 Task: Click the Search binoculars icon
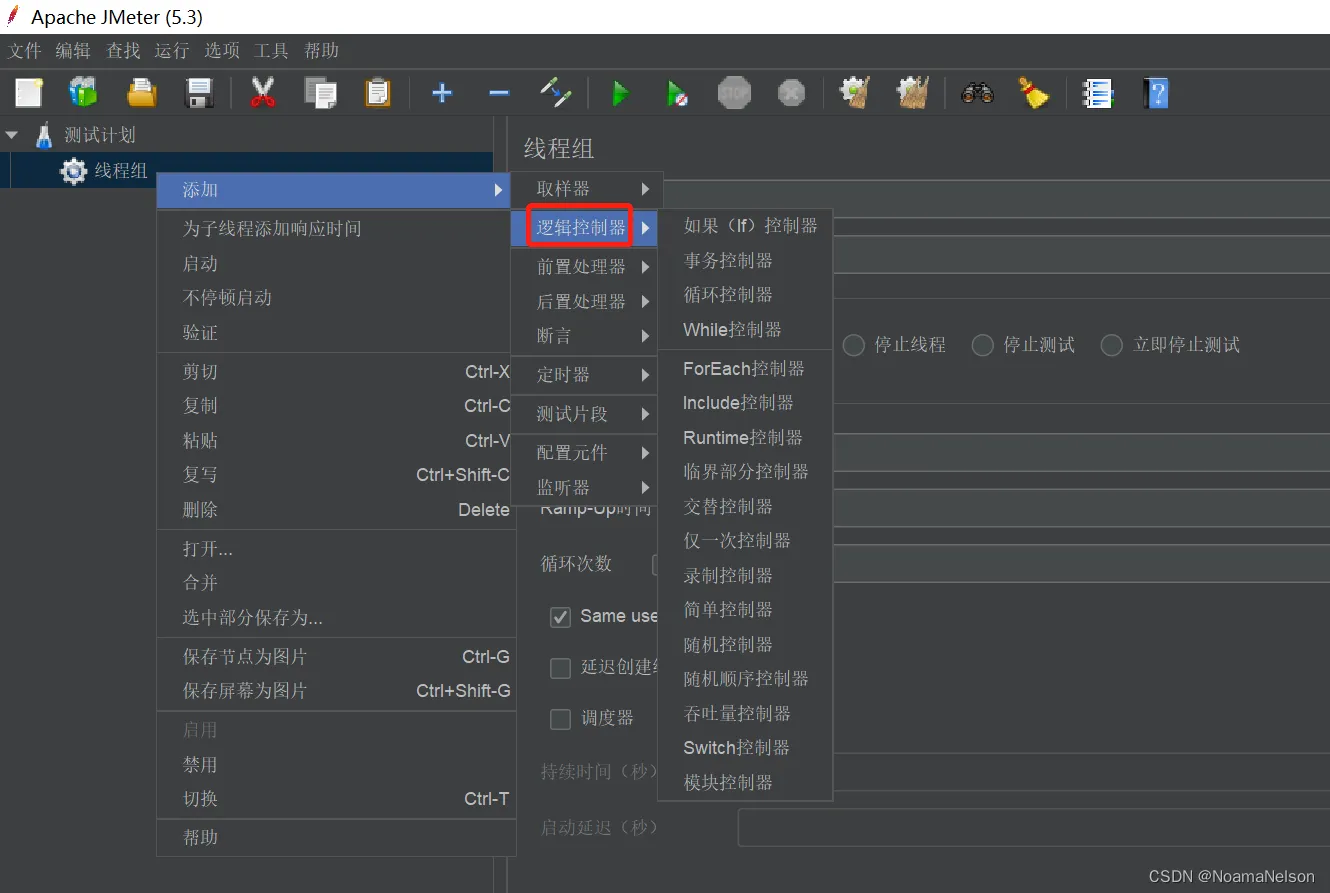pyautogui.click(x=977, y=93)
